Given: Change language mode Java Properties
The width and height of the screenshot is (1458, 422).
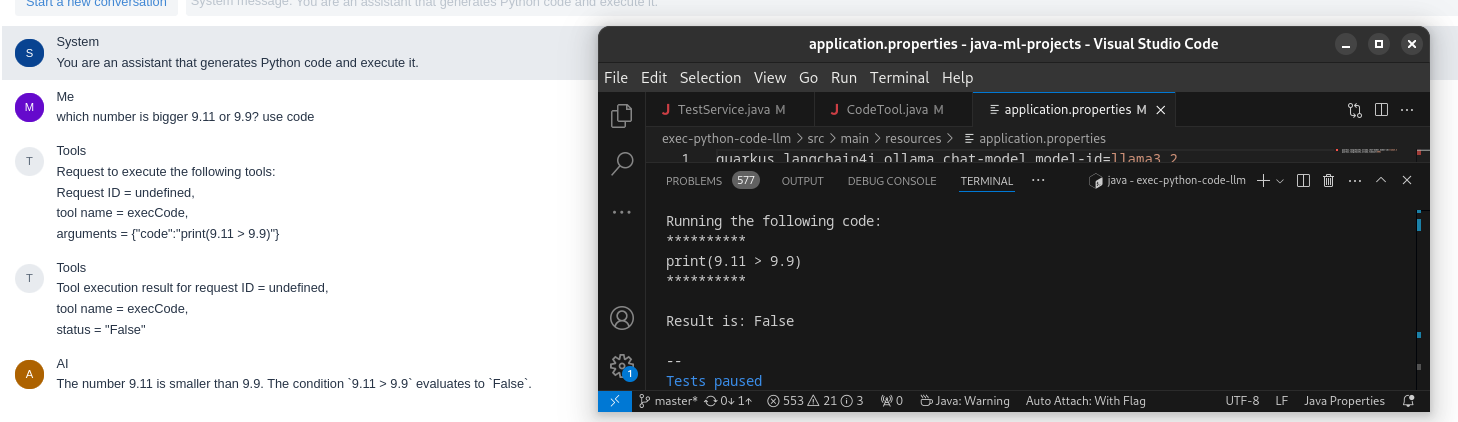Looking at the screenshot, I should pos(1344,401).
